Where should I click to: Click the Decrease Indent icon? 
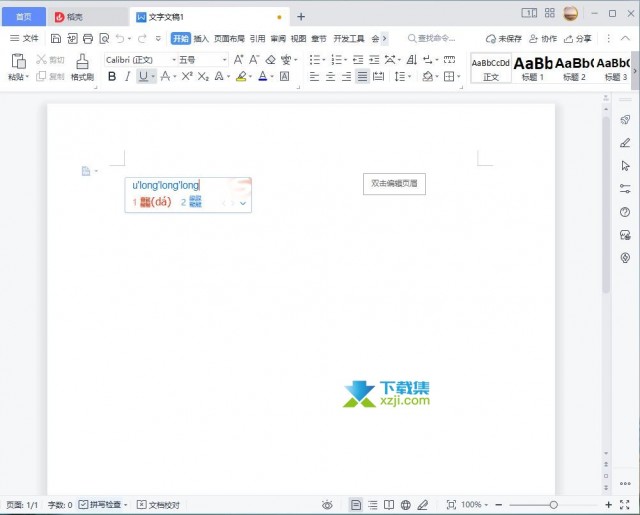tap(358, 60)
